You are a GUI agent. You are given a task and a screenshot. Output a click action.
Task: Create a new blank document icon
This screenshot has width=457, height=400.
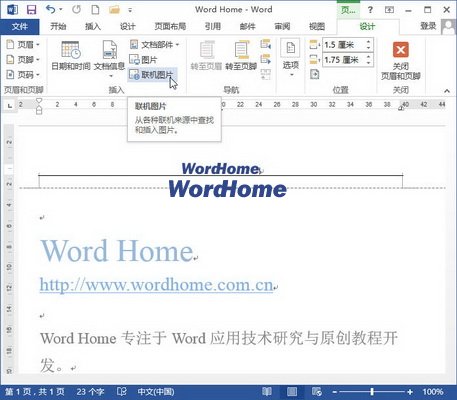click(95, 9)
